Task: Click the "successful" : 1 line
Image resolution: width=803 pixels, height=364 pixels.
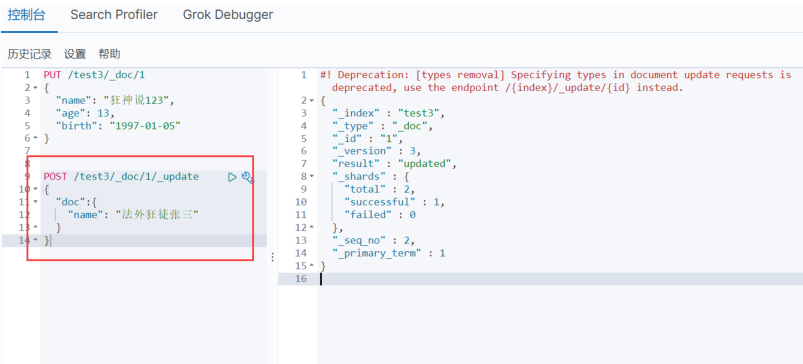Action: click(x=394, y=202)
